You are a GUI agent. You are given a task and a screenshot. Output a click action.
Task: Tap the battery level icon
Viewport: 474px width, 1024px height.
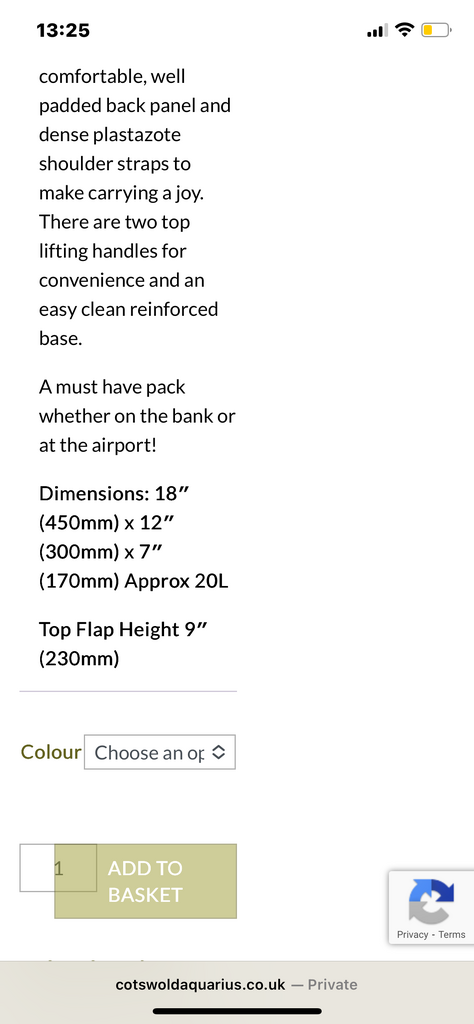click(x=436, y=30)
